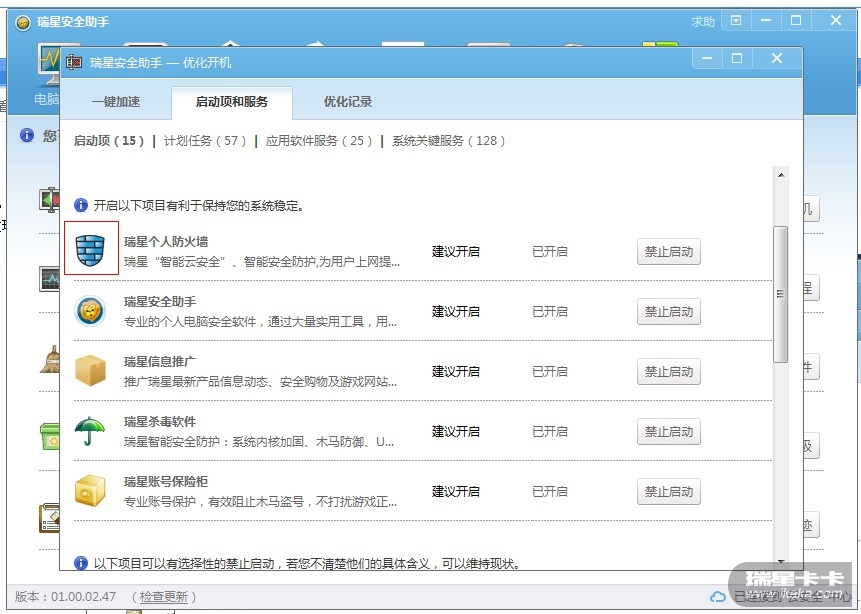The height and width of the screenshot is (614, 861).
Task: Switch to the 一键加速 tab
Action: pyautogui.click(x=116, y=102)
